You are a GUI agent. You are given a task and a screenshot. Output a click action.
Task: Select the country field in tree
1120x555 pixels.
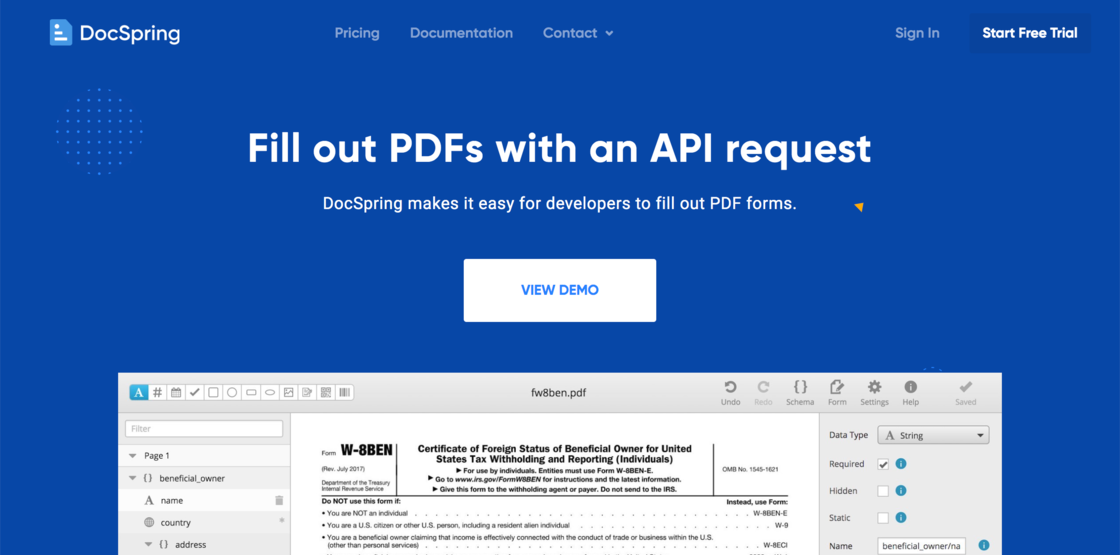point(204,523)
